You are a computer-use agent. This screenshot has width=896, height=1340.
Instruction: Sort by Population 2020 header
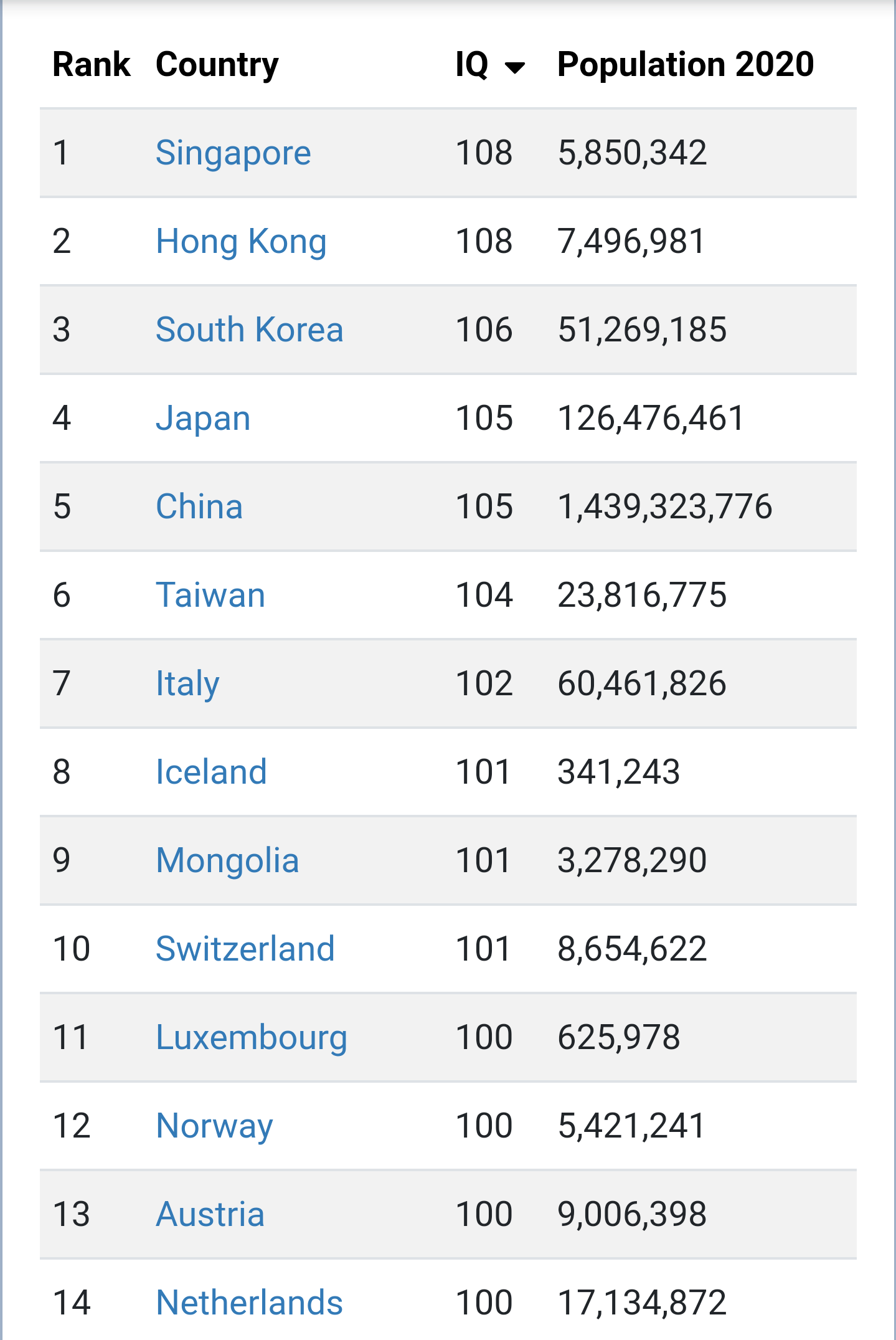tap(686, 65)
